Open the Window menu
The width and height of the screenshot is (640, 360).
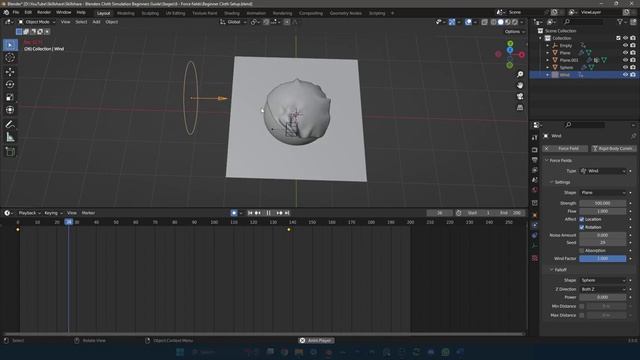click(x=63, y=13)
